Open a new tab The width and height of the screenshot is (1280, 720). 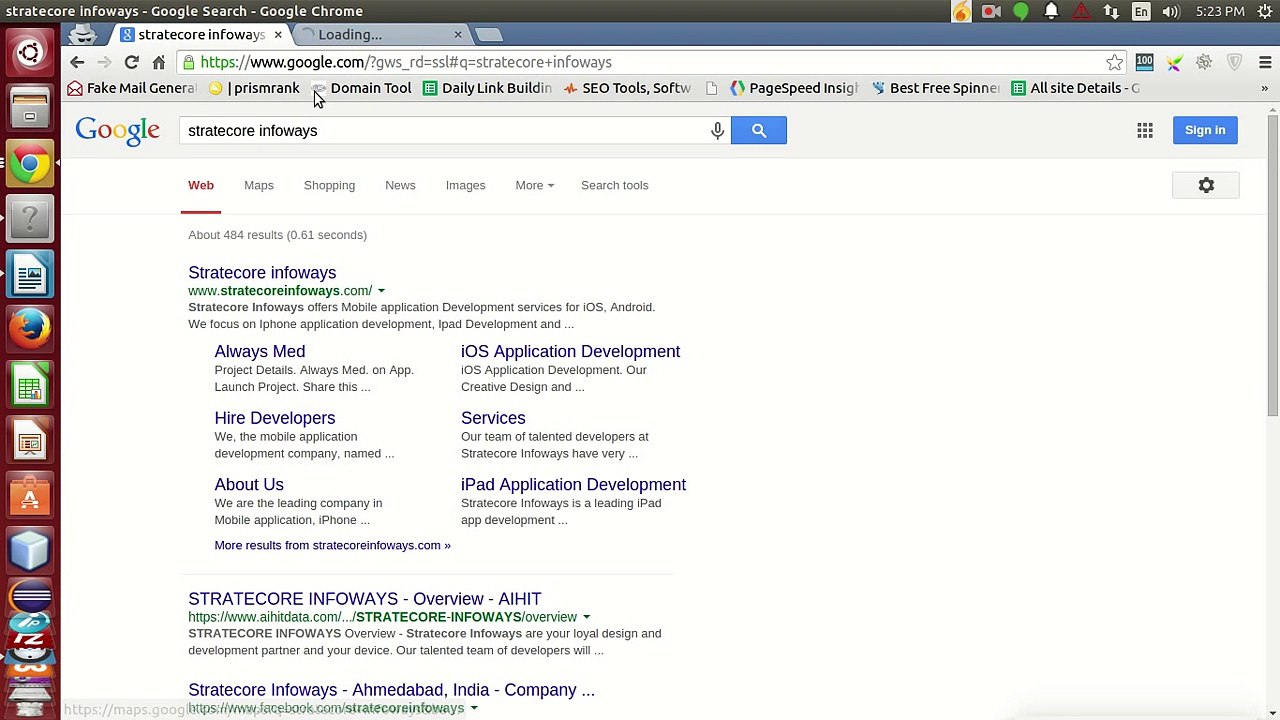coord(489,35)
